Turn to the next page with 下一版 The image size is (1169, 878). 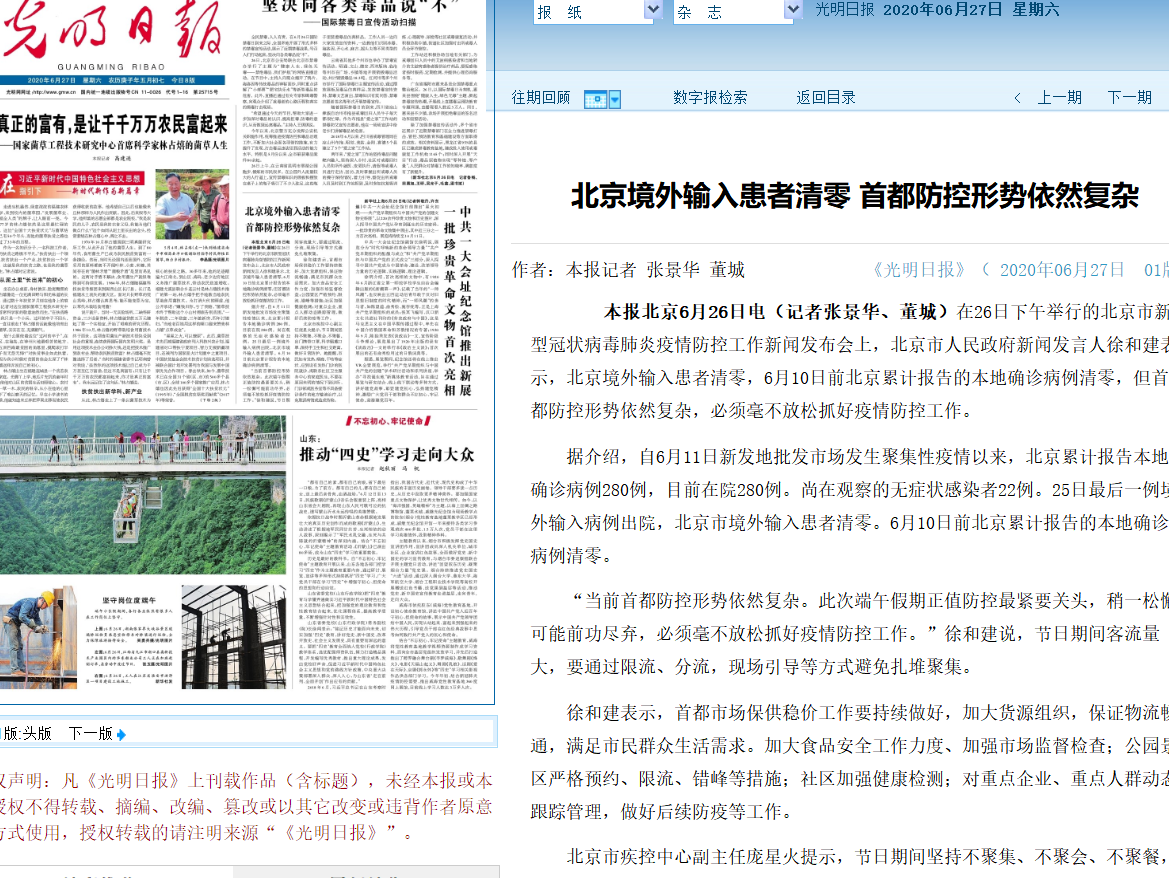tap(98, 733)
